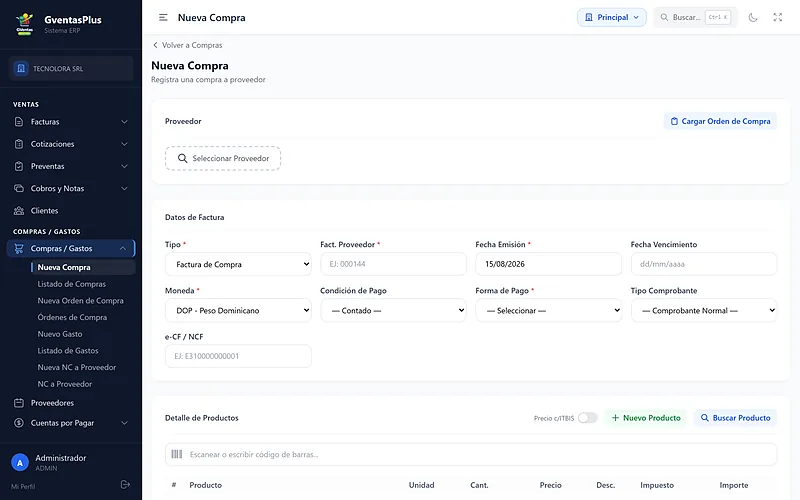Open NC a Proveedor list
This screenshot has height=500, width=800.
point(64,384)
